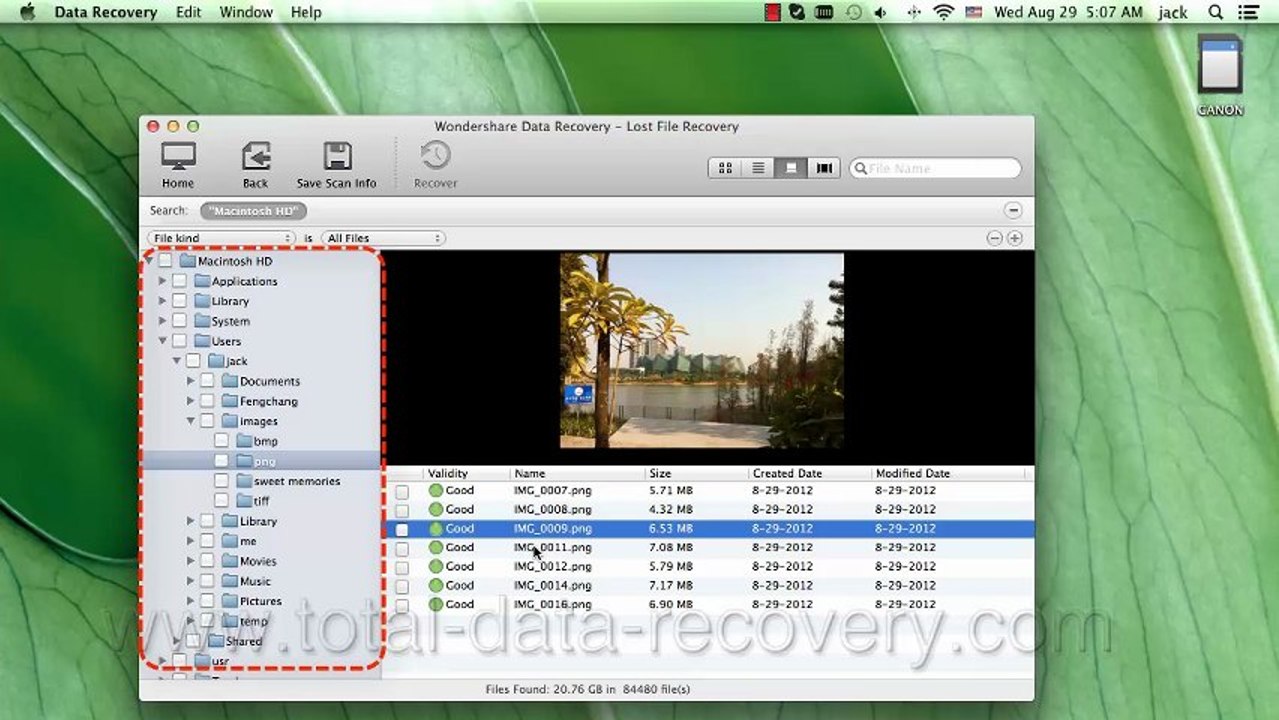Image resolution: width=1279 pixels, height=720 pixels.
Task: Open the Data Recovery menu
Action: tap(106, 12)
